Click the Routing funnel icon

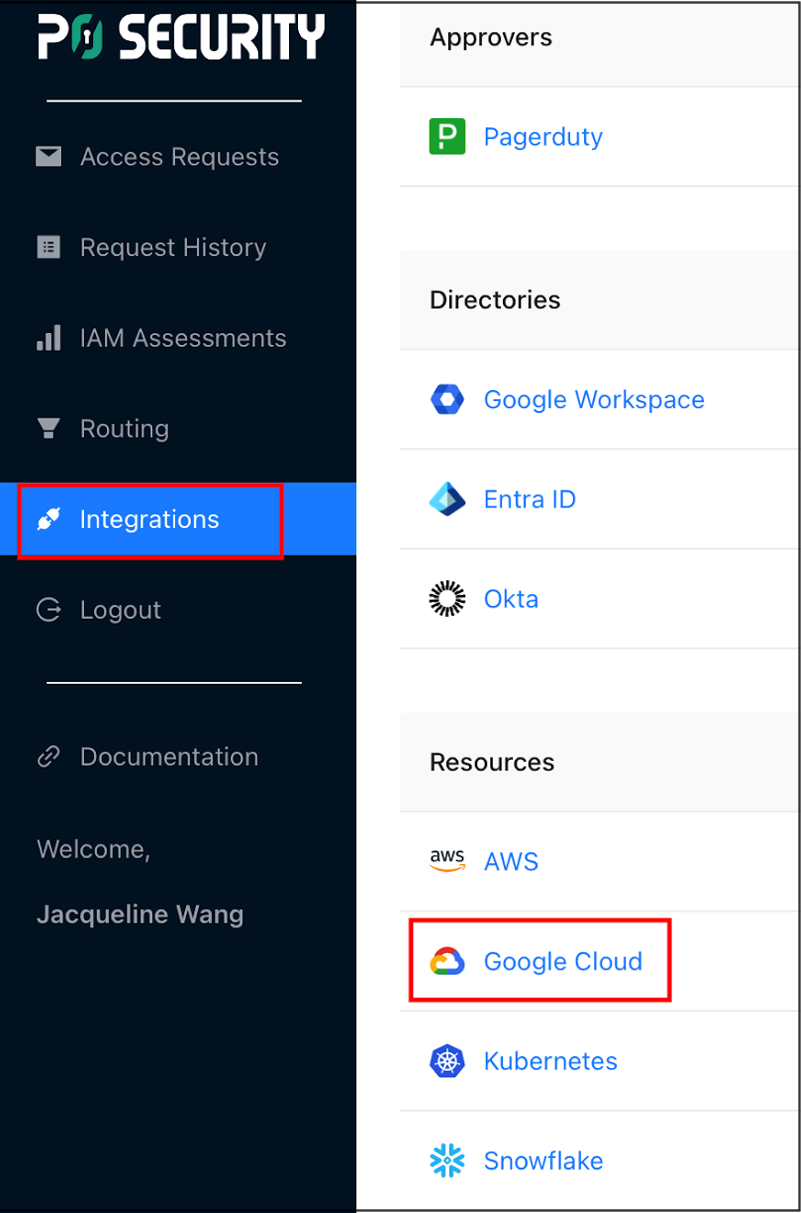tap(49, 428)
